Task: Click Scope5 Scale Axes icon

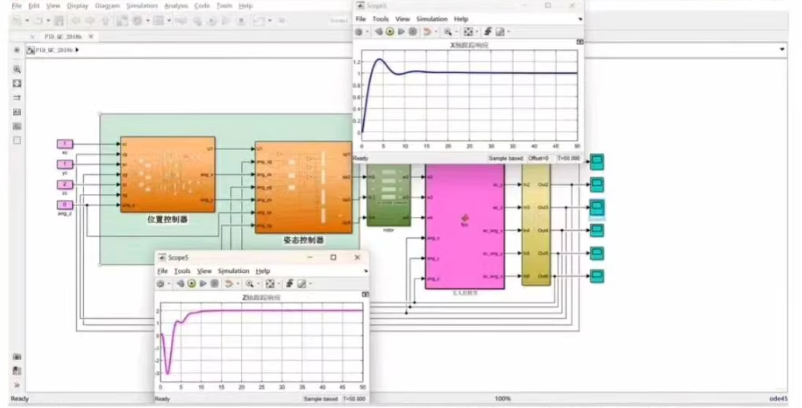Action: click(x=270, y=284)
